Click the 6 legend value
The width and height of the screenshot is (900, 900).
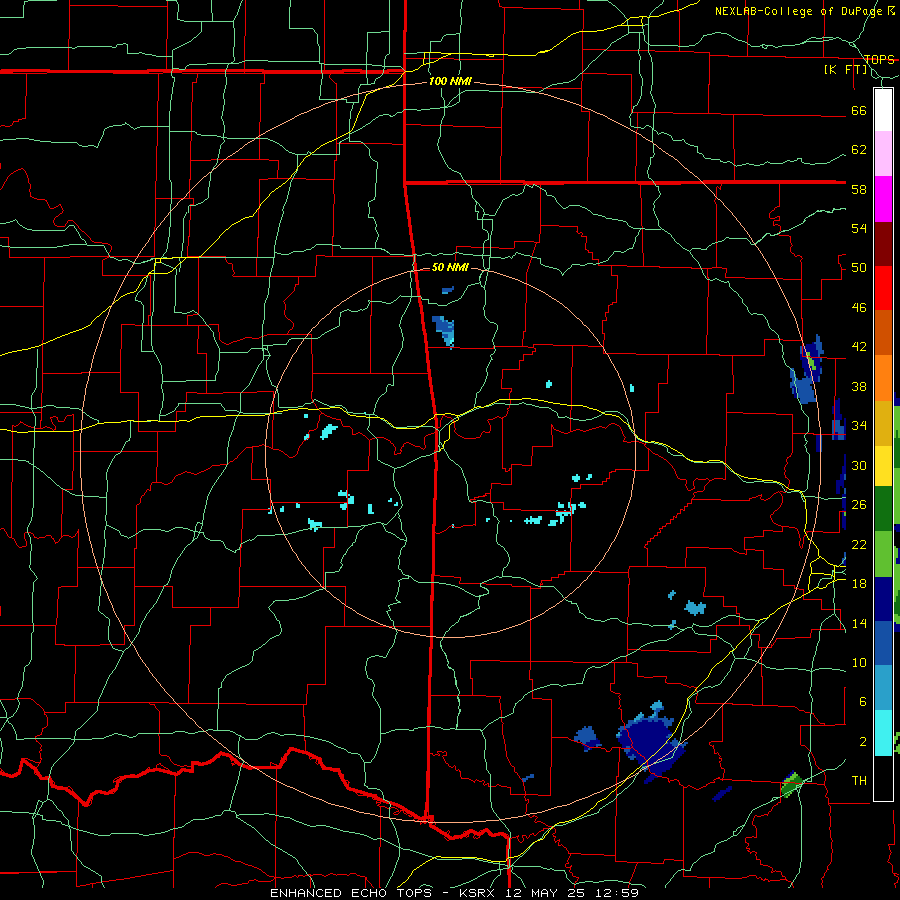[863, 702]
